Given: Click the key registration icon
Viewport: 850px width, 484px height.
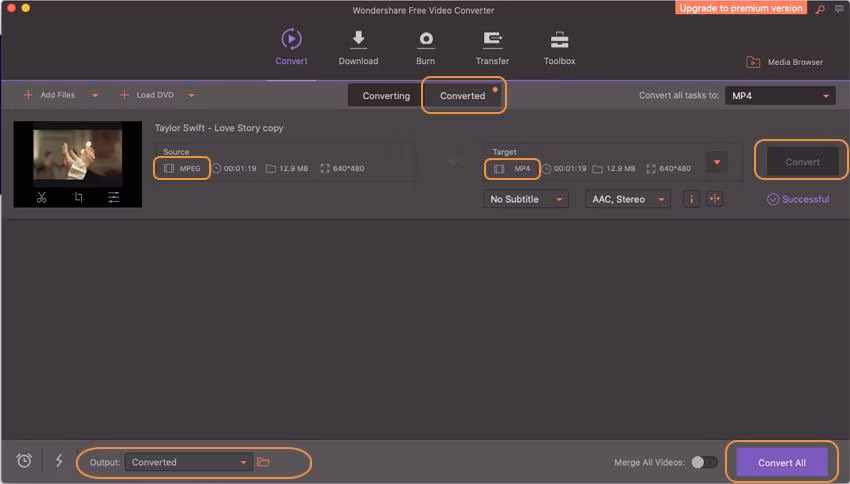Looking at the screenshot, I should pyautogui.click(x=820, y=9).
